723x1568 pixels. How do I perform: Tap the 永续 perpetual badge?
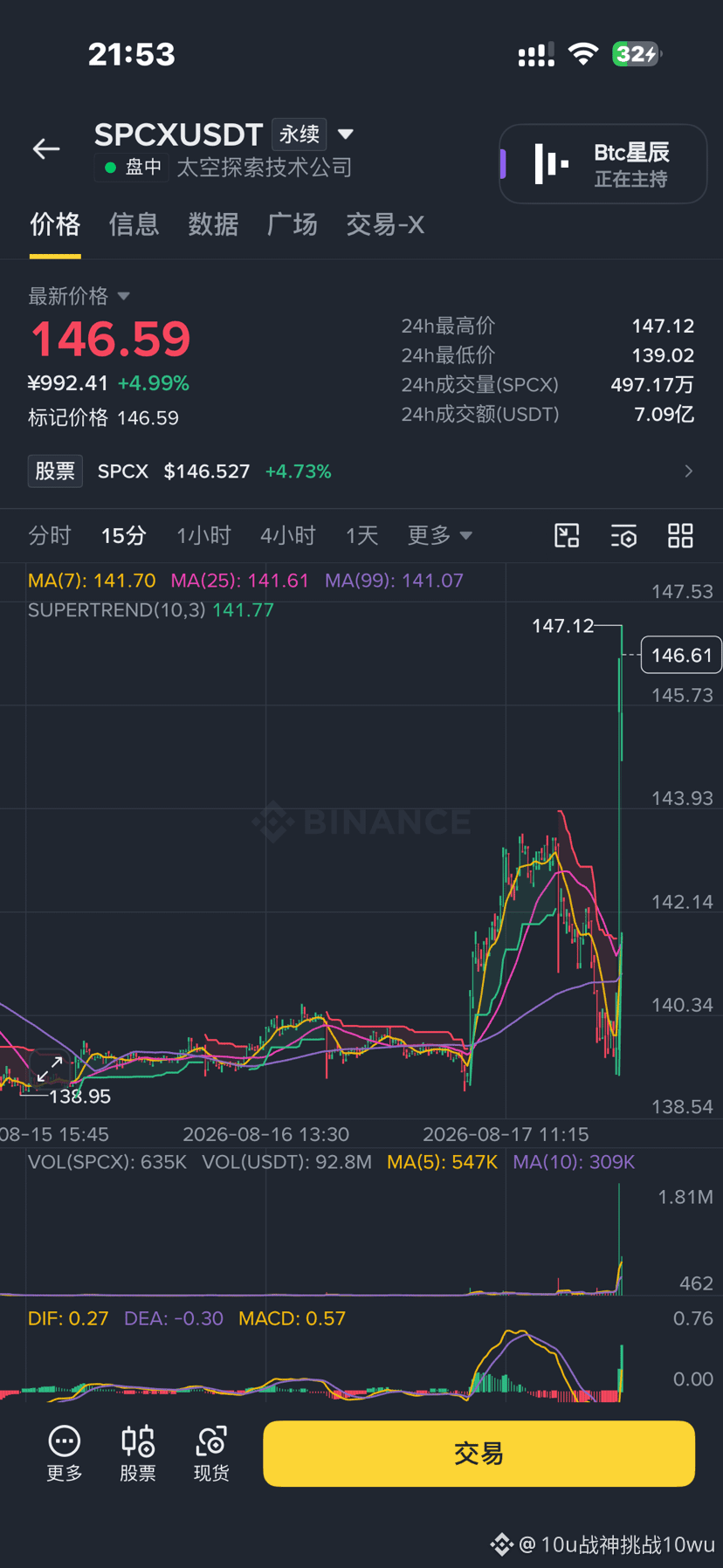(300, 134)
